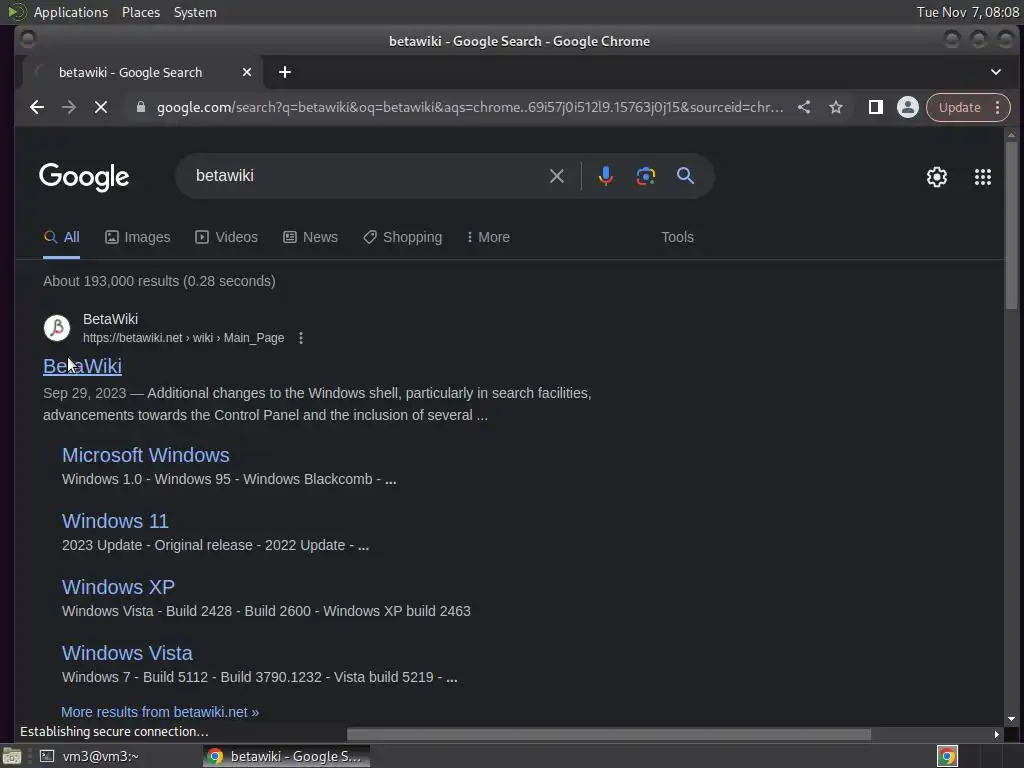Start voice search with microphone
Screen dimensions: 1024x768
pyautogui.click(x=605, y=176)
